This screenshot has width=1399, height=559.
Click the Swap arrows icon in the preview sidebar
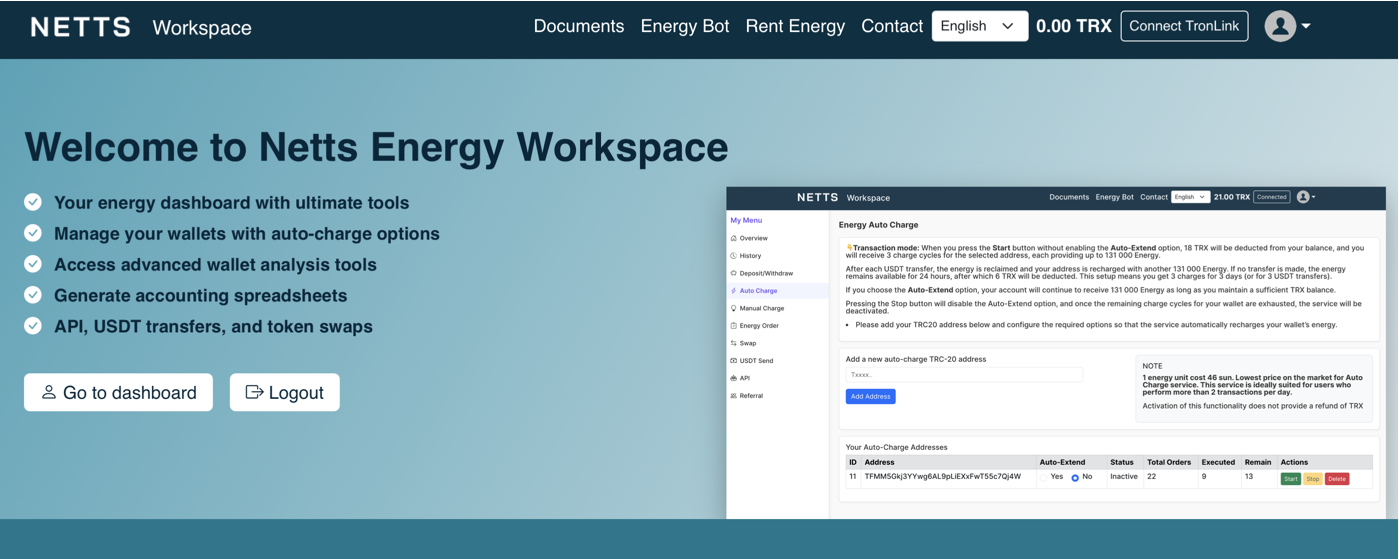[x=734, y=343]
